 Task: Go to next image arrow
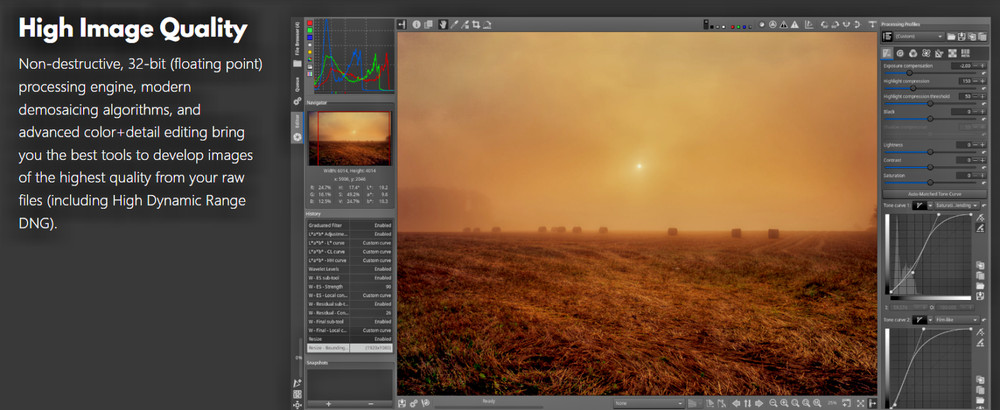(x=759, y=403)
